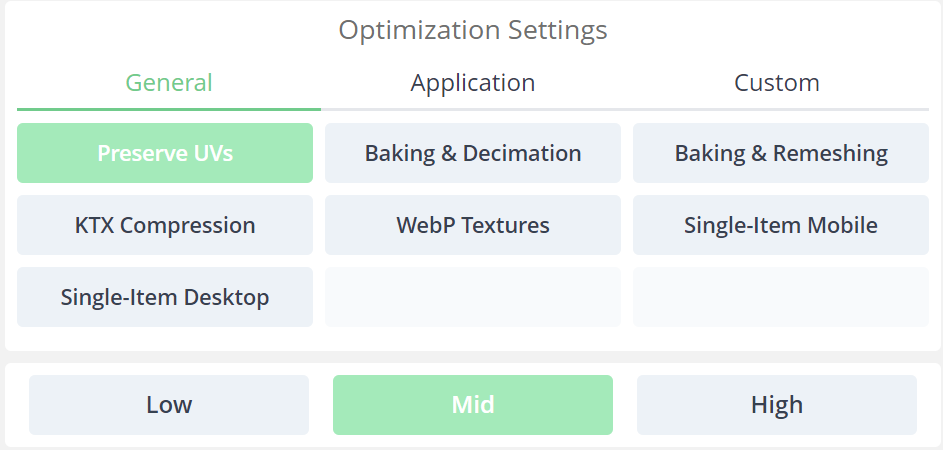The width and height of the screenshot is (943, 450).
Task: Select the Single-Item Mobile preset
Action: [781, 225]
